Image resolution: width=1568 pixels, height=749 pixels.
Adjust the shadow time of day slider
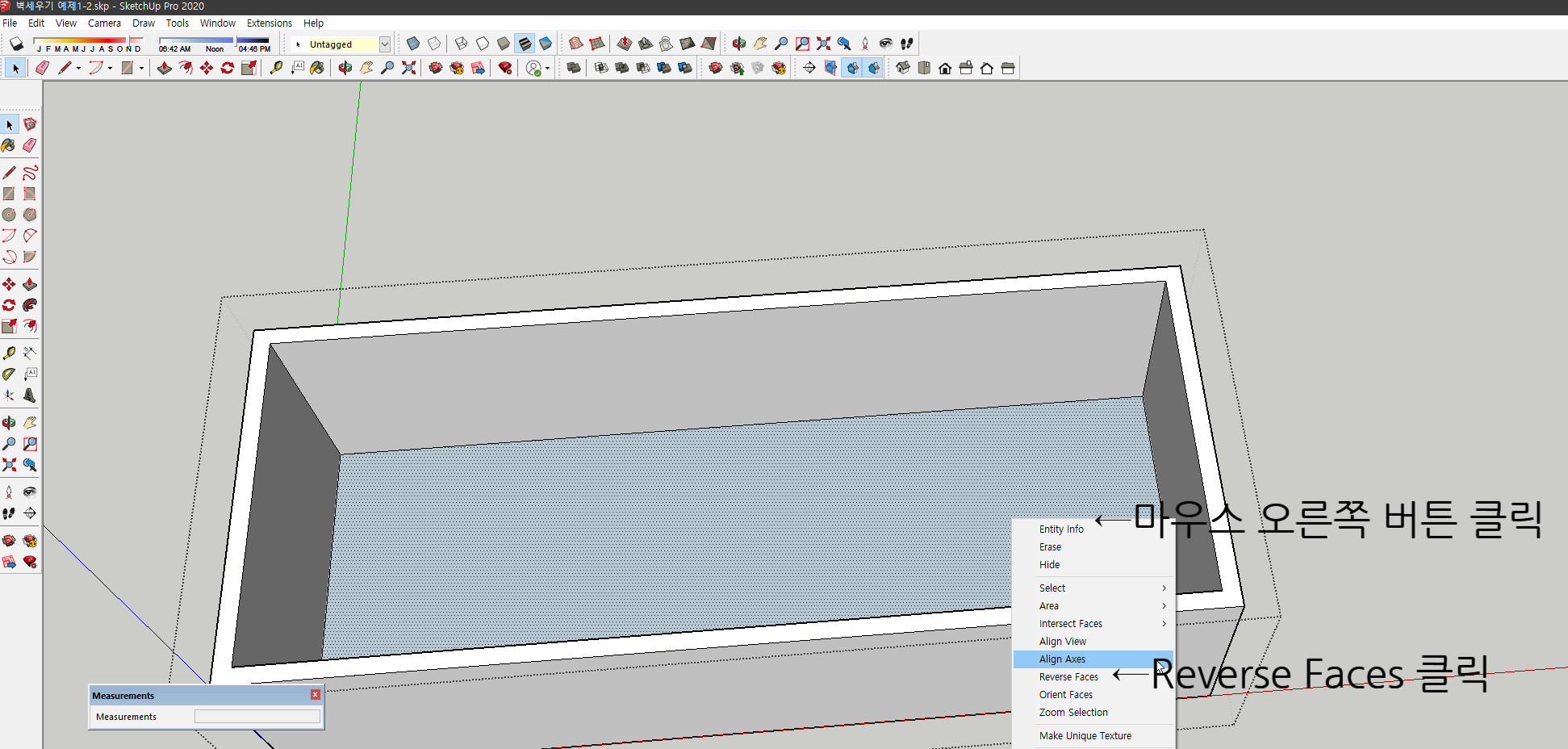[214, 40]
